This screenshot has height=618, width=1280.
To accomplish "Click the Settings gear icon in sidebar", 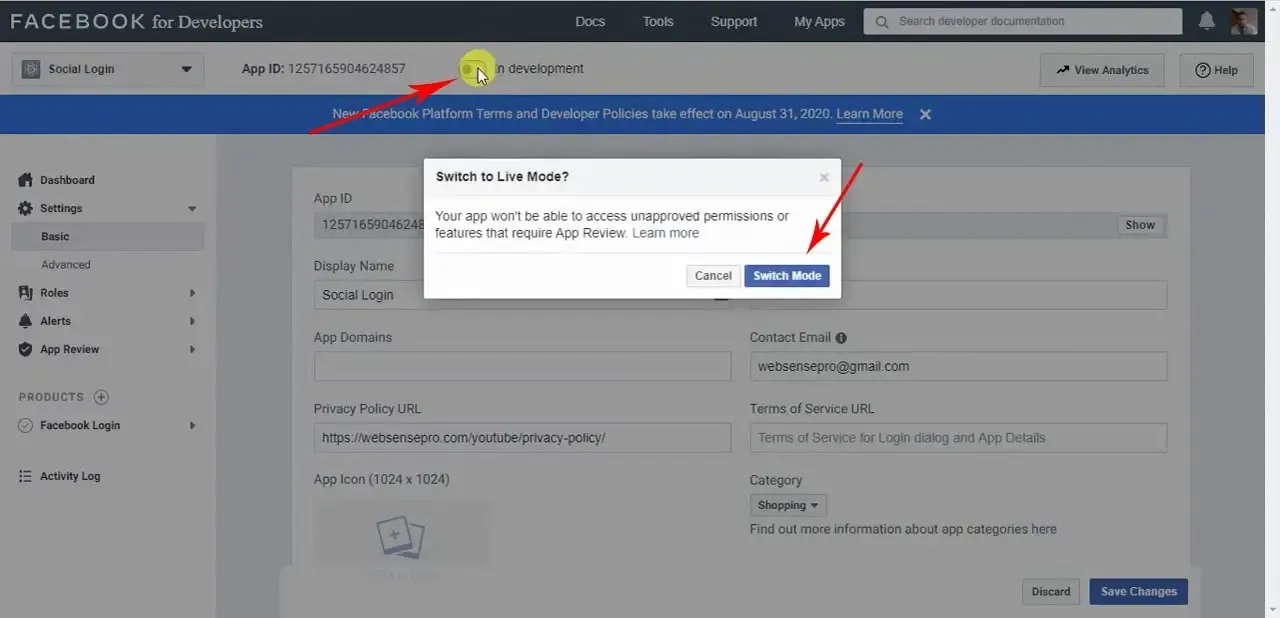I will (25, 208).
